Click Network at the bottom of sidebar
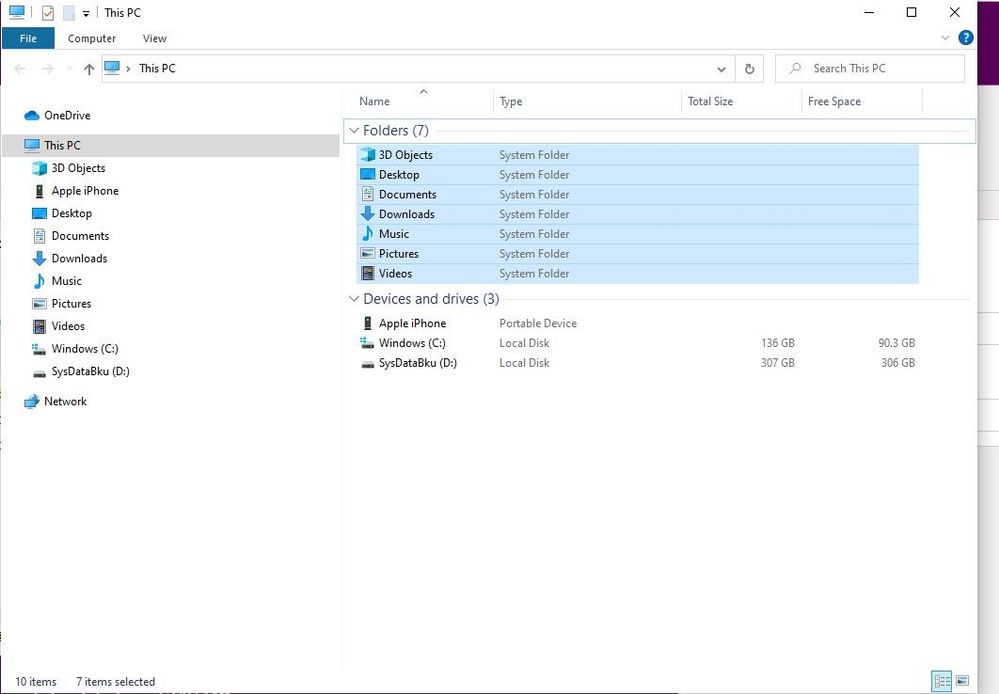 click(x=66, y=401)
